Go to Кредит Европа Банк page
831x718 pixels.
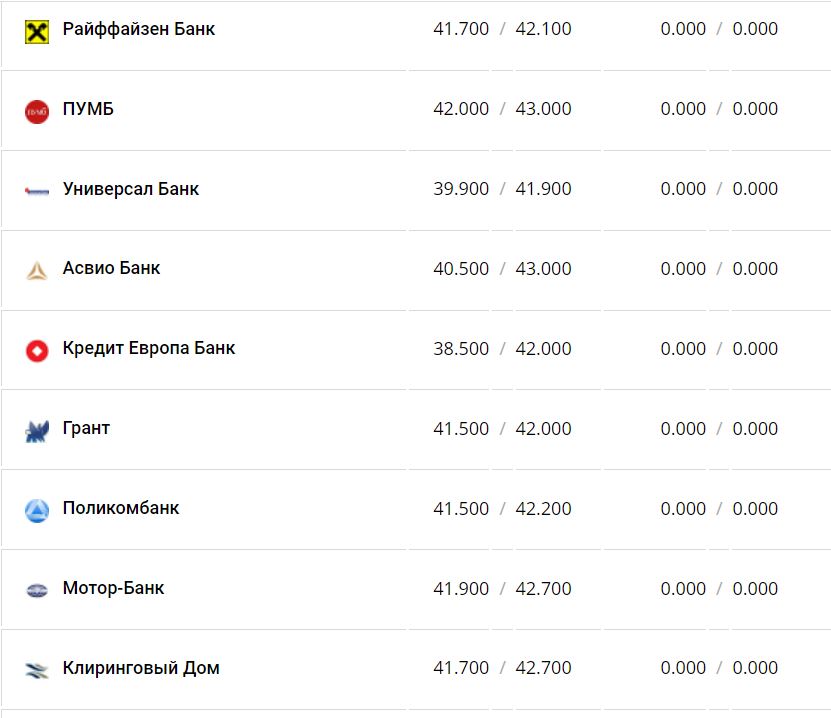(x=149, y=348)
